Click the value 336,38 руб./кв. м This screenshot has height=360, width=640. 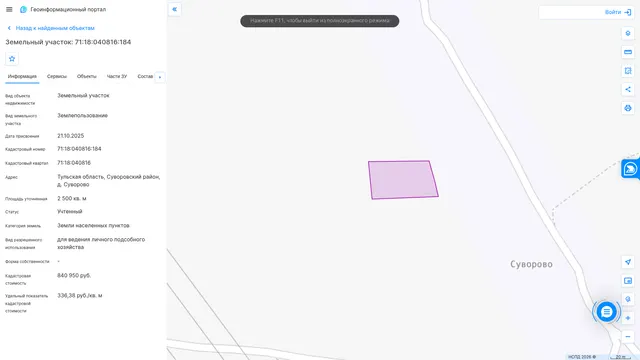coord(80,296)
